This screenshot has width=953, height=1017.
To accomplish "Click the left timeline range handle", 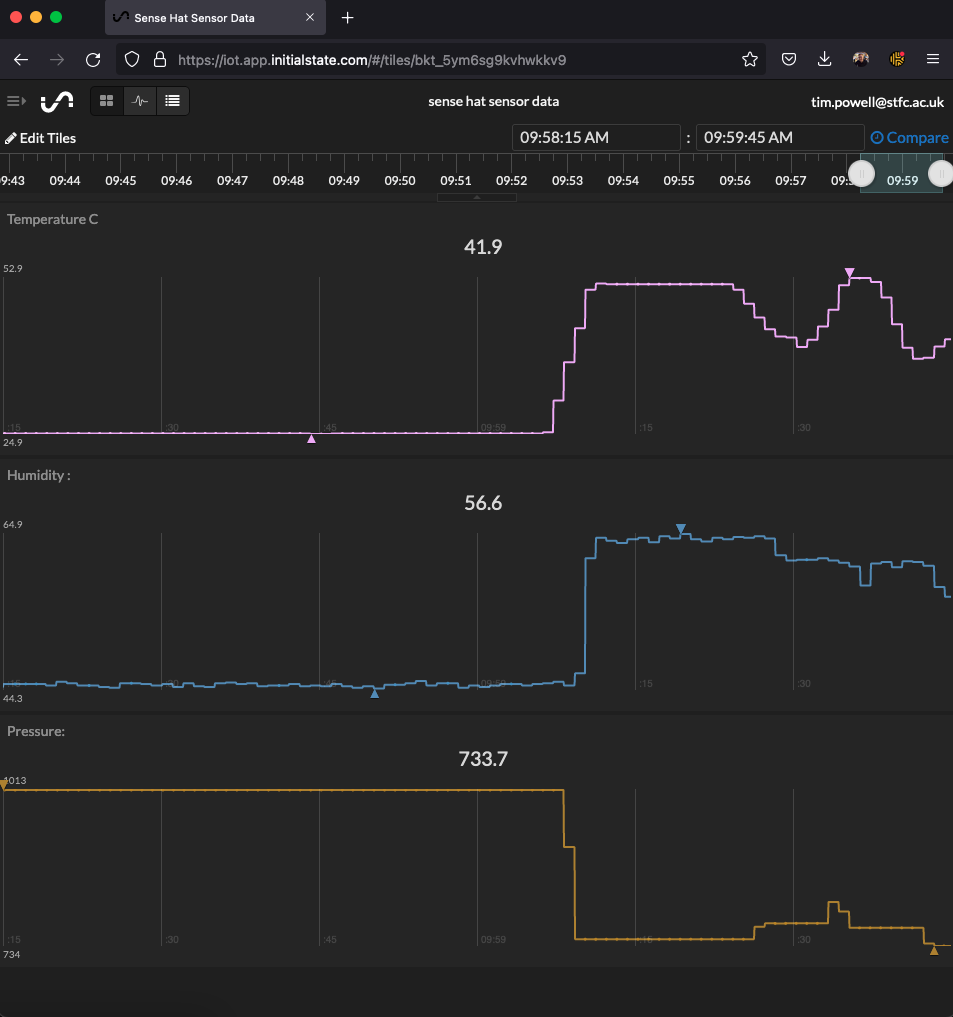I will pyautogui.click(x=862, y=174).
